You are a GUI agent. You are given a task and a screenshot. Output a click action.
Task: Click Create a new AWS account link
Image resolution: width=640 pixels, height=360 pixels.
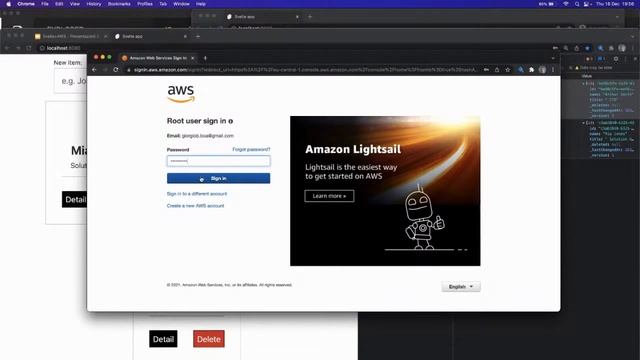(x=196, y=206)
